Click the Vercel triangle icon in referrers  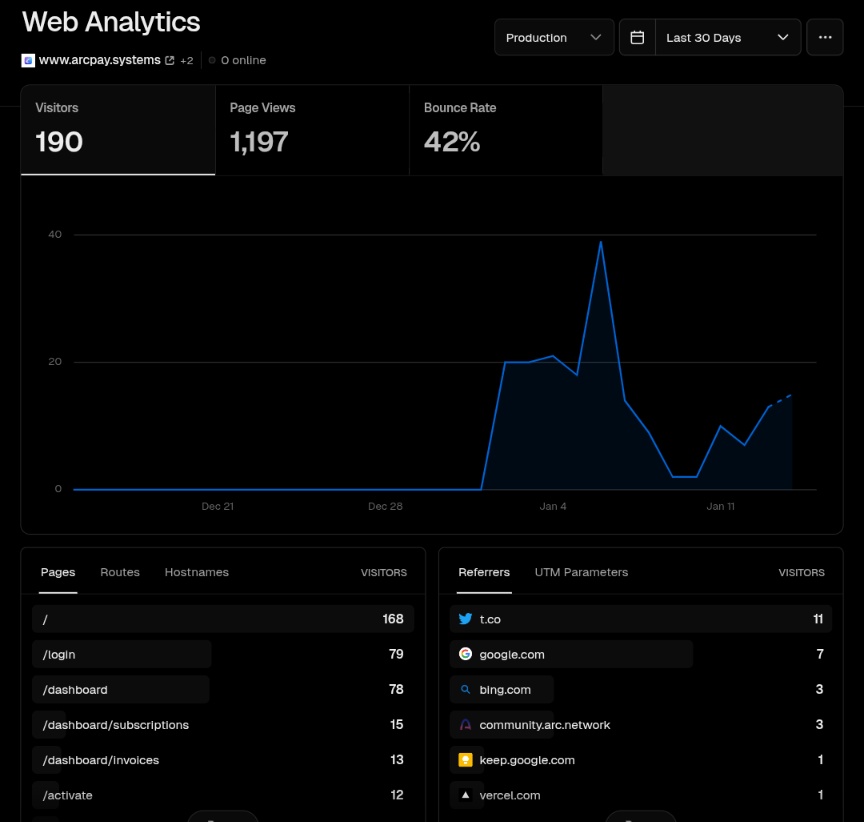(465, 795)
